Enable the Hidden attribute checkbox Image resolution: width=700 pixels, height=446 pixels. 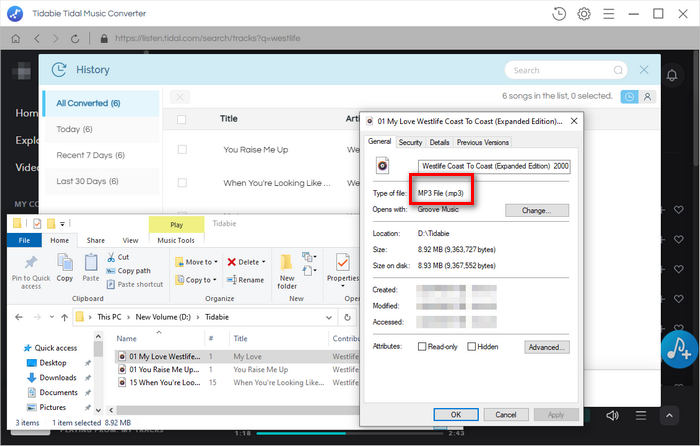pos(471,346)
